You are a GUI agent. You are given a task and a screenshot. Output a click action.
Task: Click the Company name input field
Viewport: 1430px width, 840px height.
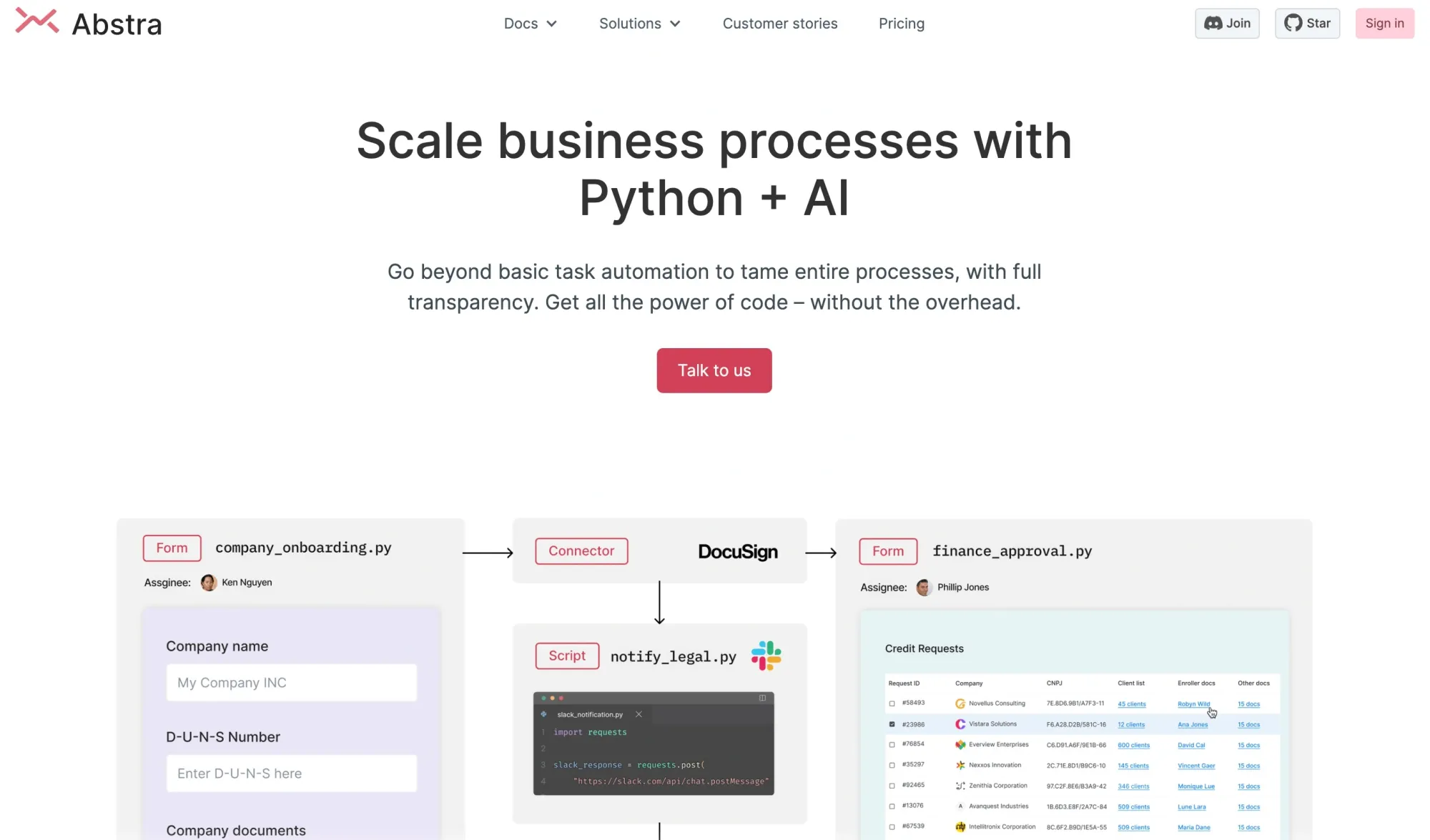point(292,682)
